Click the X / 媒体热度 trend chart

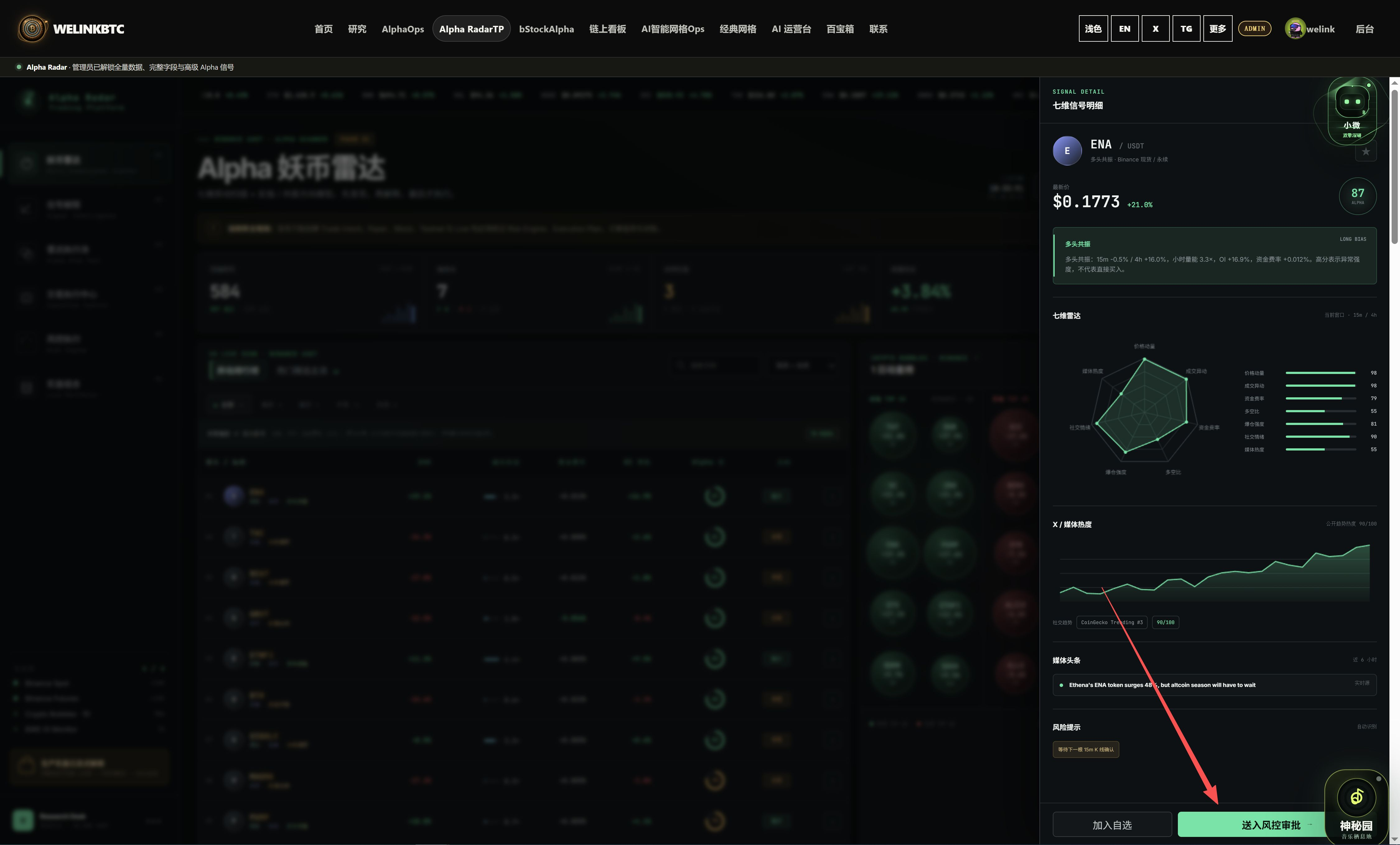(1214, 573)
